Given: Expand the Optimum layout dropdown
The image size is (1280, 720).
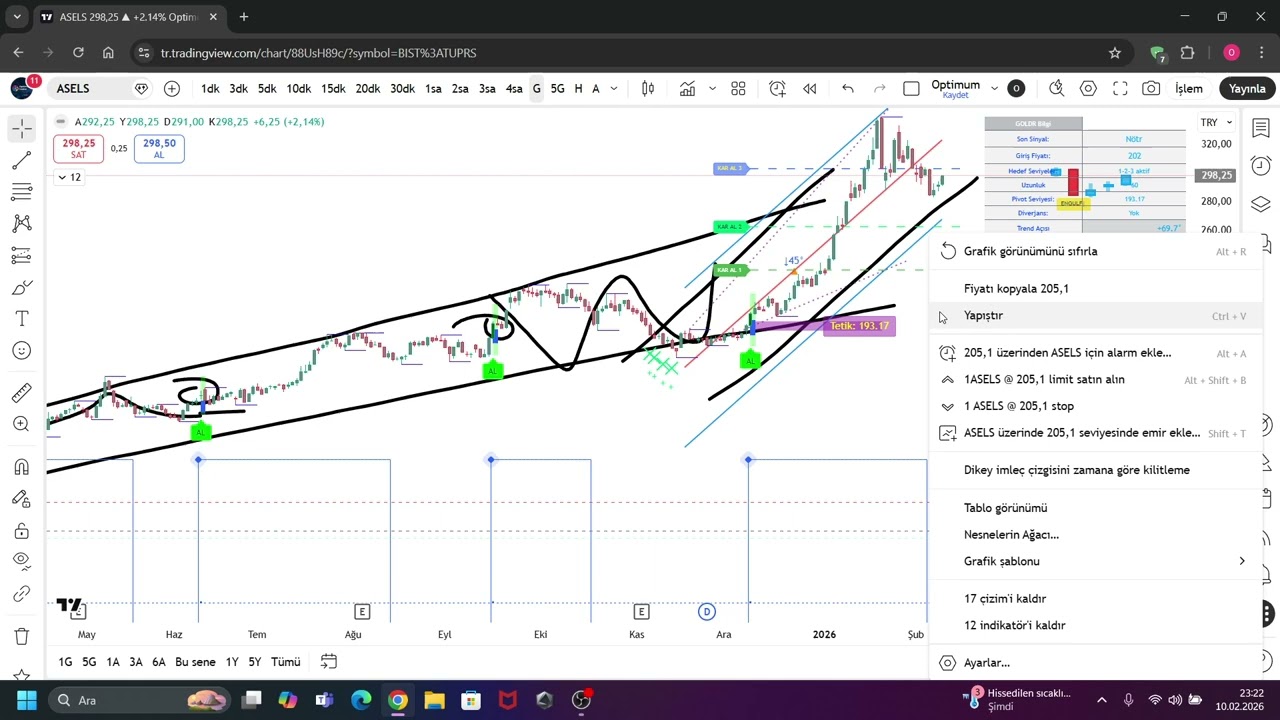Looking at the screenshot, I should tap(994, 89).
